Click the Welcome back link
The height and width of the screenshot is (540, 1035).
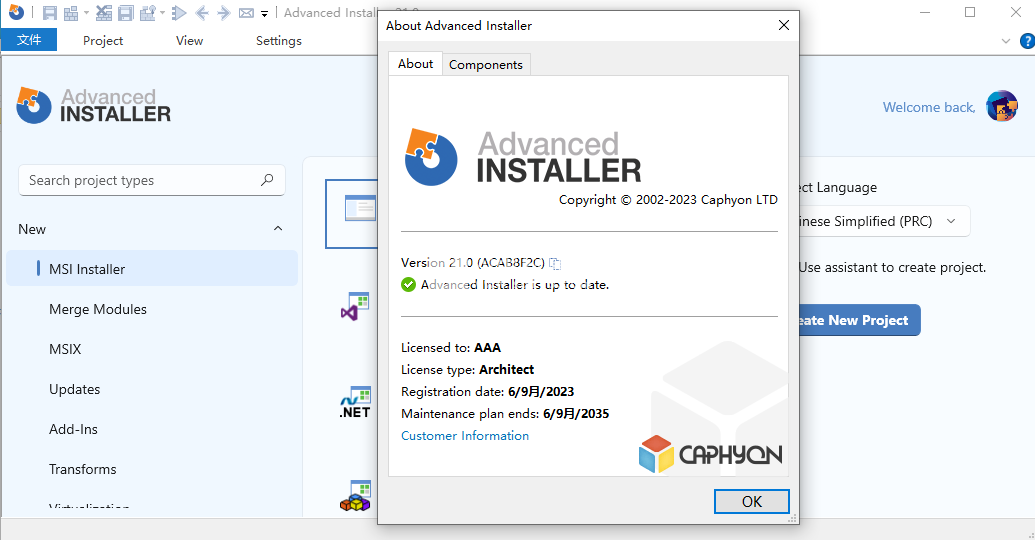point(929,107)
